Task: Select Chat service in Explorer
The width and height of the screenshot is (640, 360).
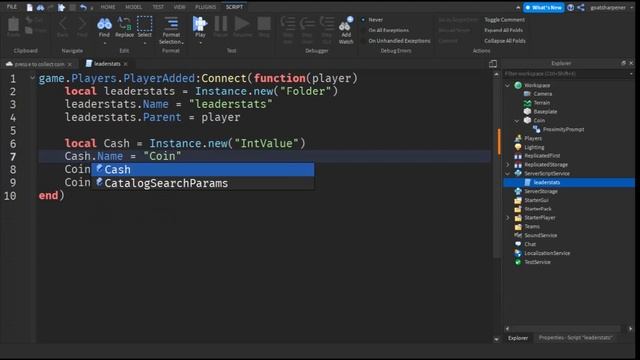Action: [x=530, y=244]
